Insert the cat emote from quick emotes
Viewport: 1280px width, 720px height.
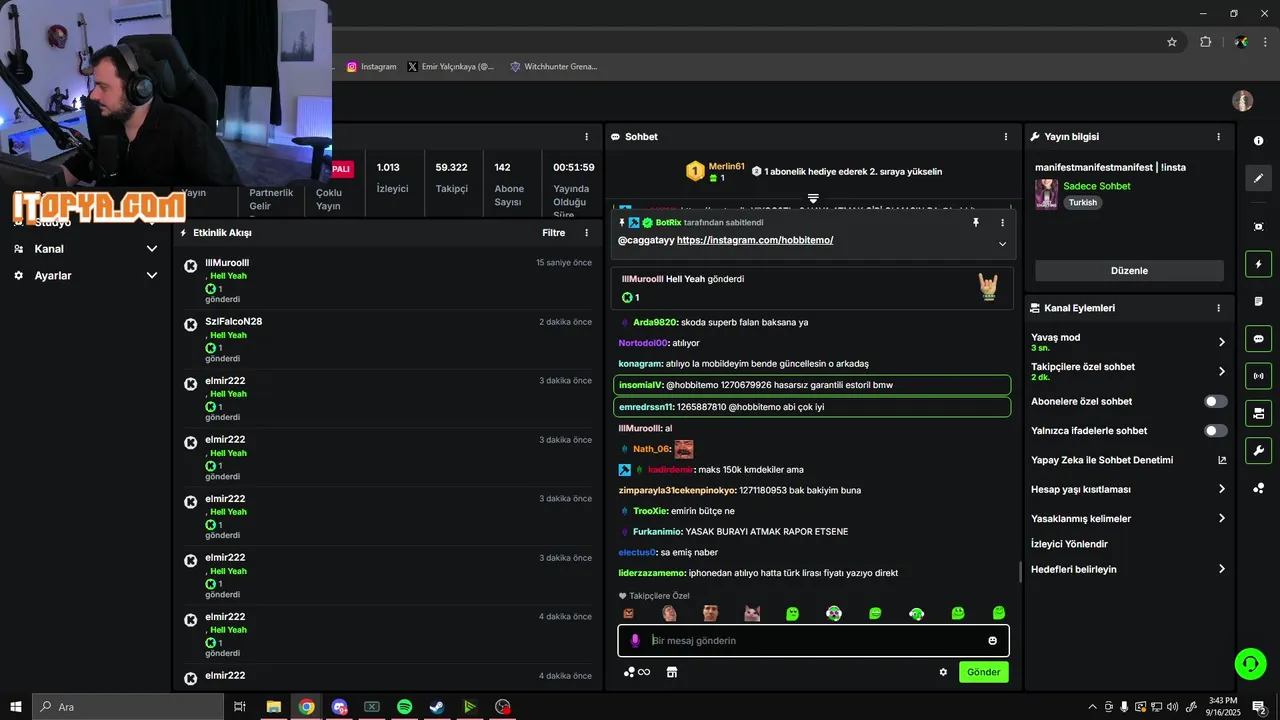752,613
